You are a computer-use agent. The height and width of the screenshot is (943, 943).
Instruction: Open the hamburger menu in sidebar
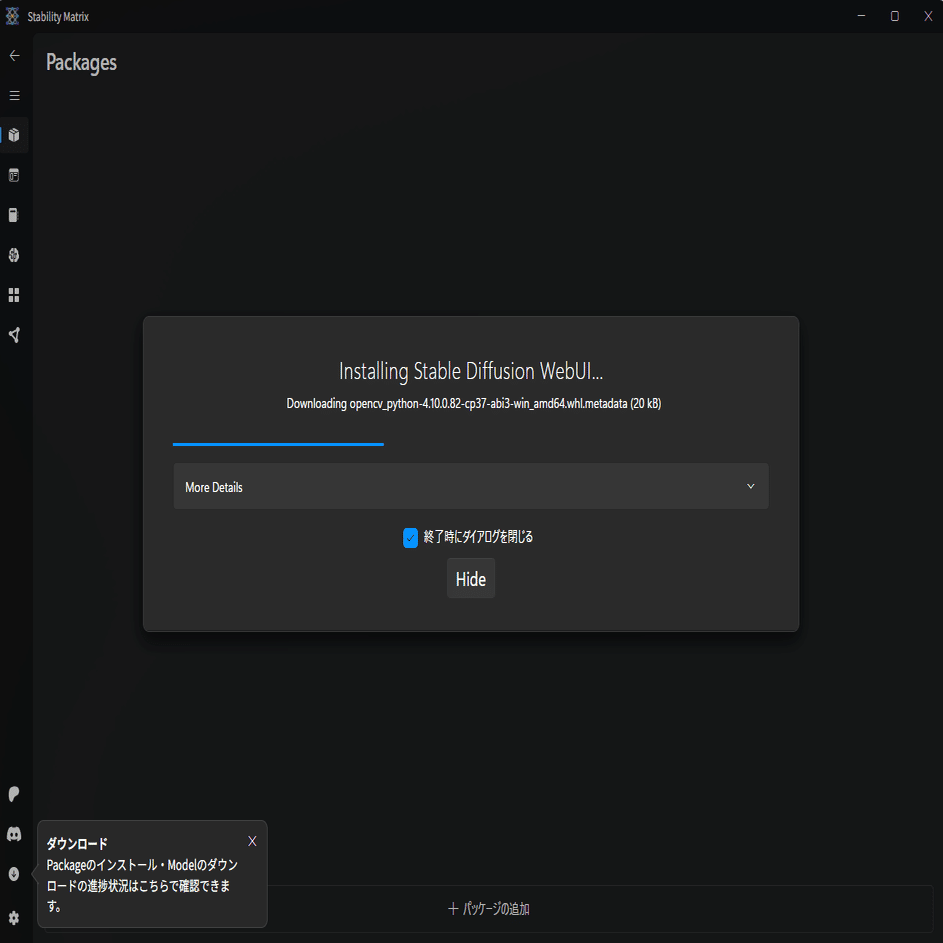click(x=14, y=96)
